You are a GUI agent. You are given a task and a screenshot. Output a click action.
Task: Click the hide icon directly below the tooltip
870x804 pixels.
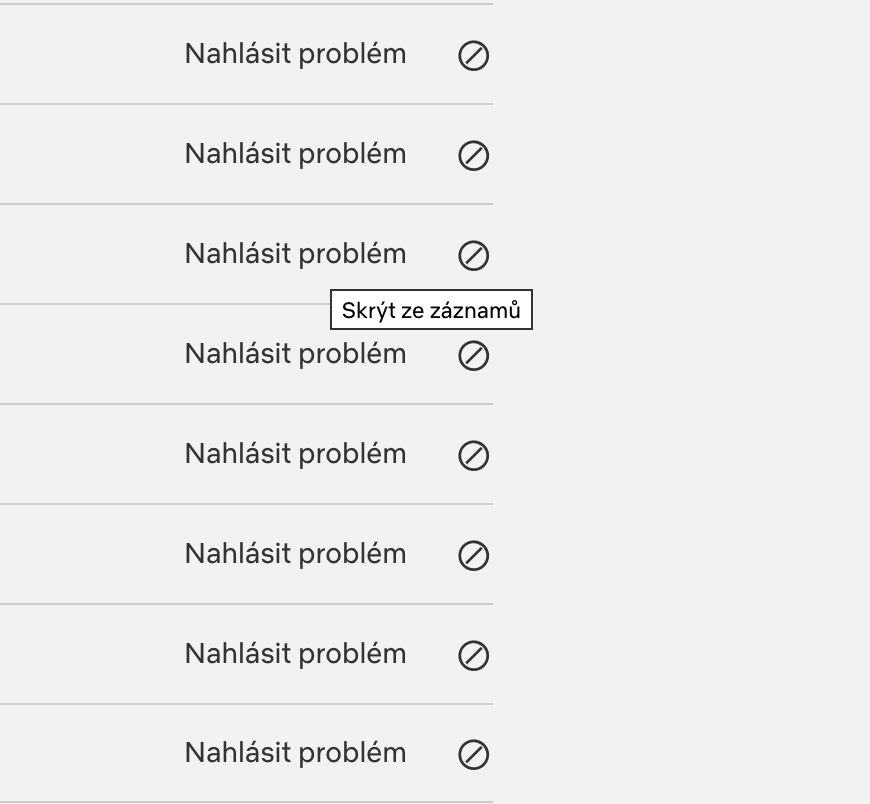473,356
